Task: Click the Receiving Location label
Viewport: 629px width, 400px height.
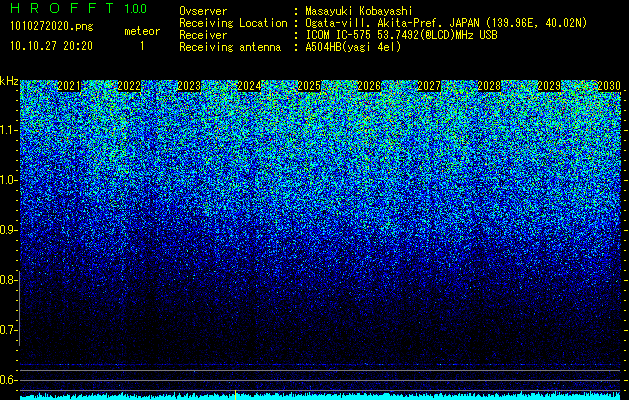Action: (233, 23)
